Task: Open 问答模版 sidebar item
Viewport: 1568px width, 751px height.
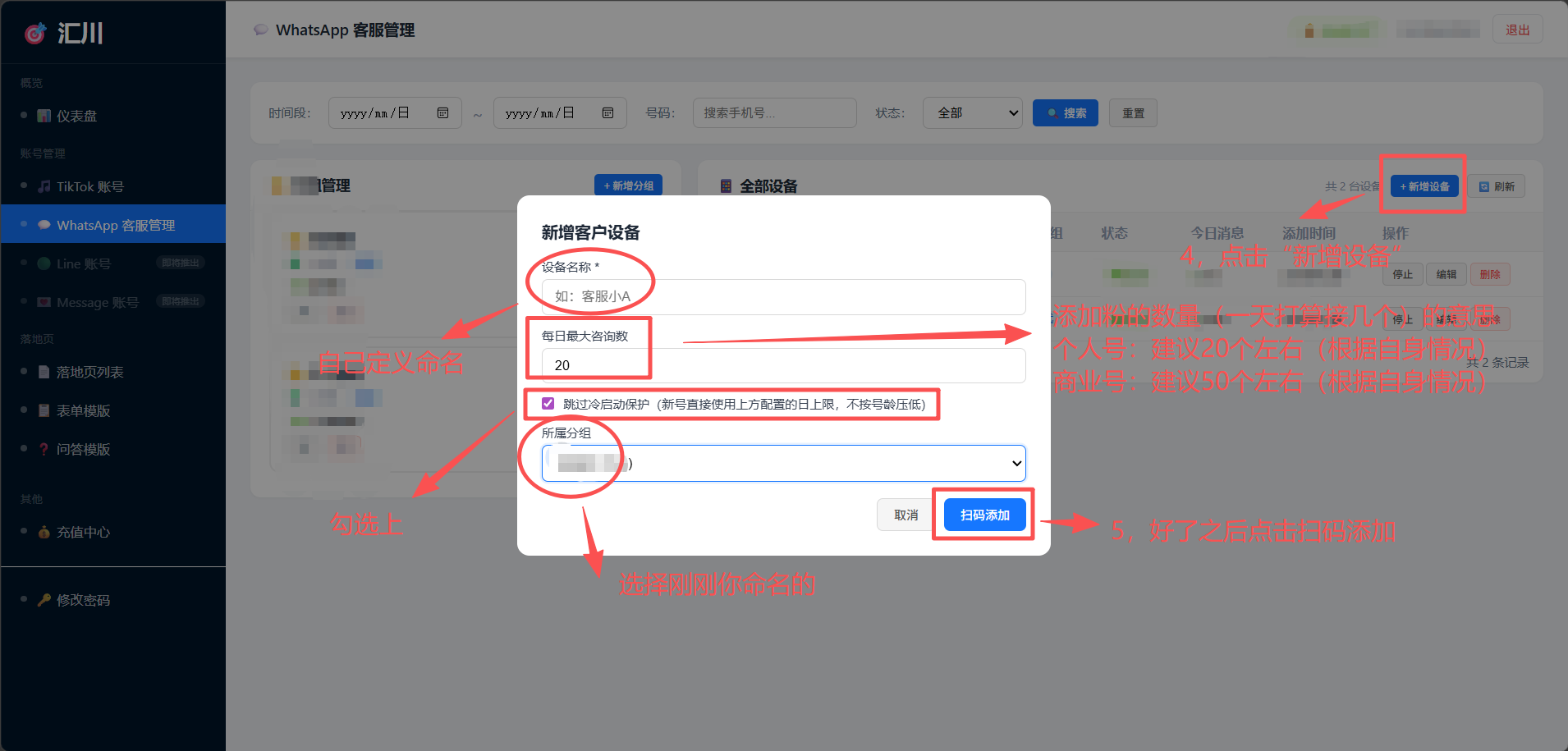Action: [x=113, y=449]
